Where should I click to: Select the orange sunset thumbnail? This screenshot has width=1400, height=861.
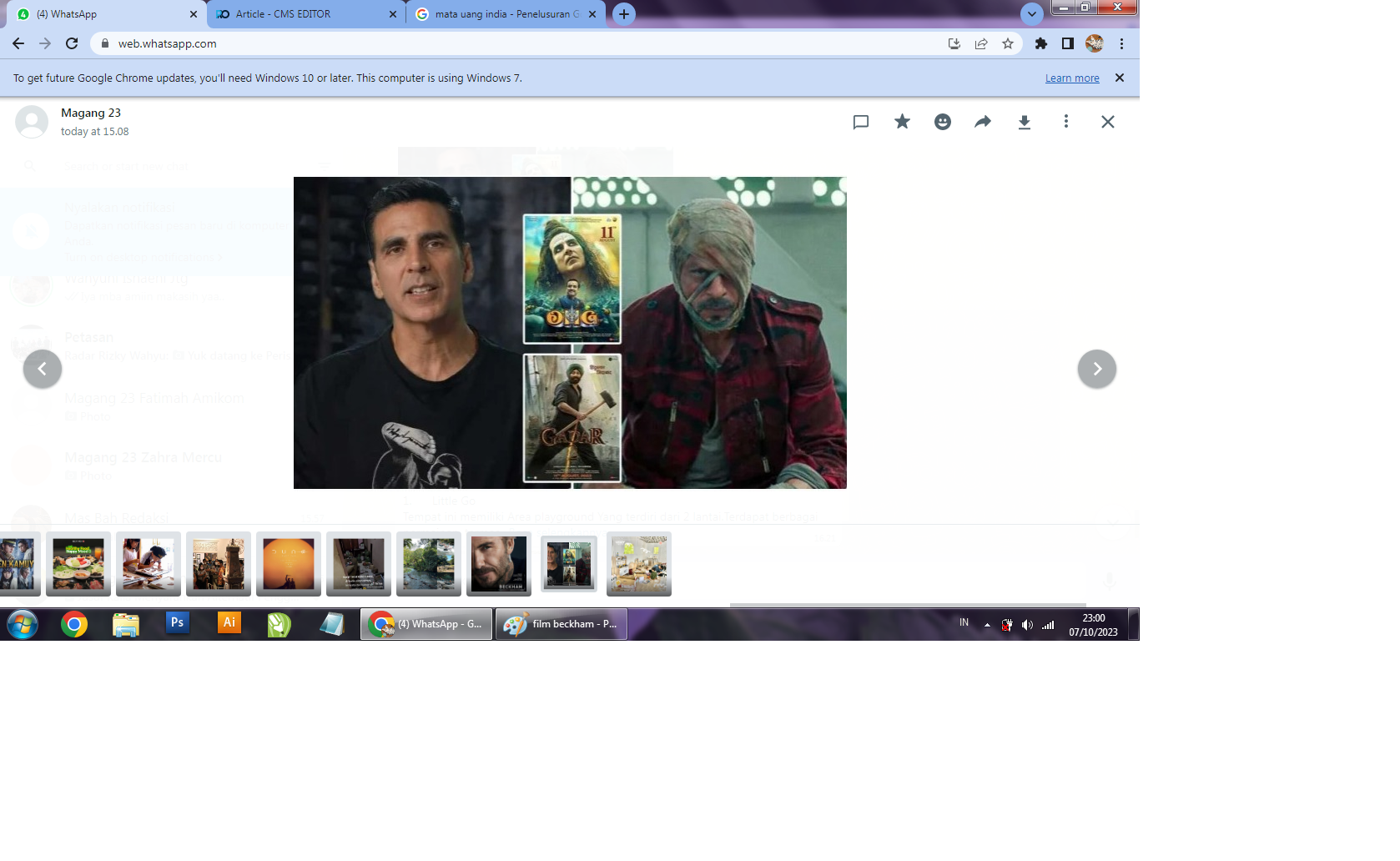(x=289, y=564)
